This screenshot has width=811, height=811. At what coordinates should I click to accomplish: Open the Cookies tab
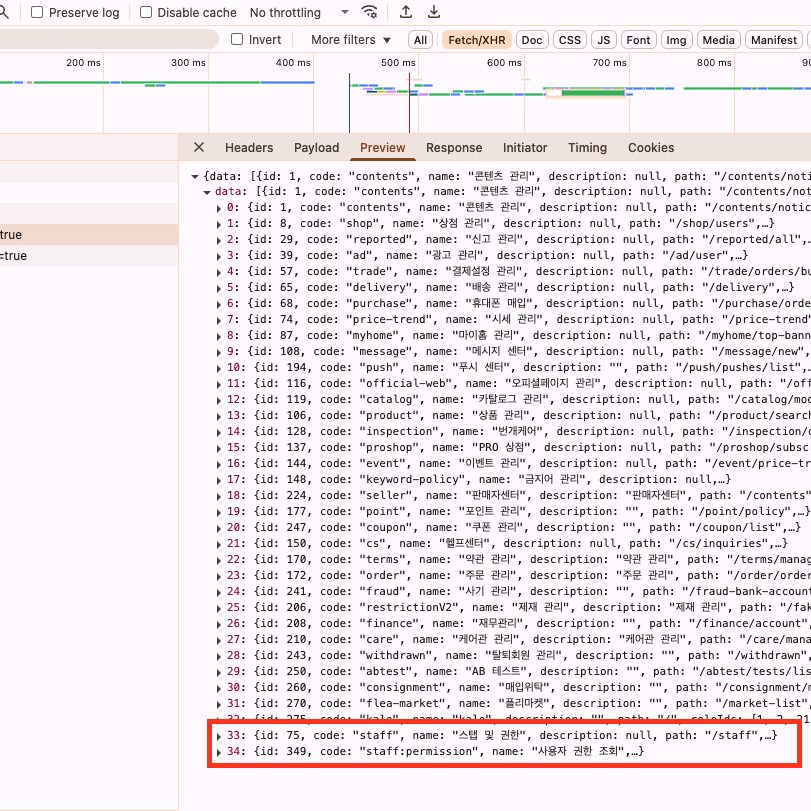click(x=651, y=148)
